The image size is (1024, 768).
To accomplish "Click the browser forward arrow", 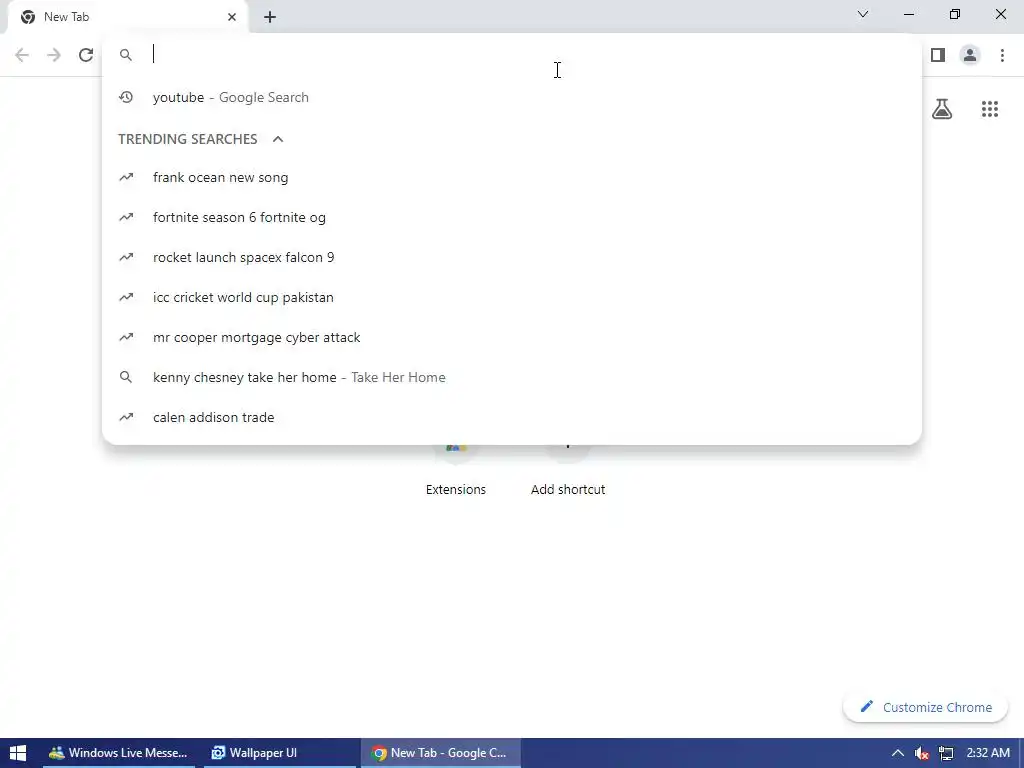I will (54, 55).
